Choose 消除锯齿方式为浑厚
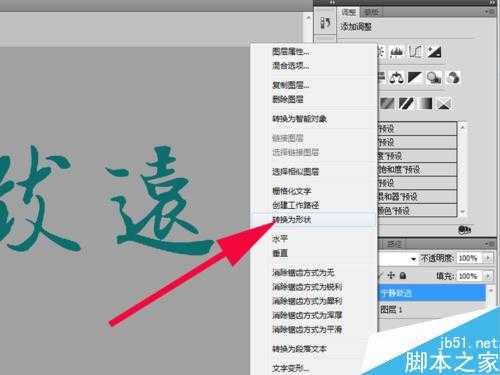Image resolution: width=500 pixels, height=375 pixels. pyautogui.click(x=307, y=315)
